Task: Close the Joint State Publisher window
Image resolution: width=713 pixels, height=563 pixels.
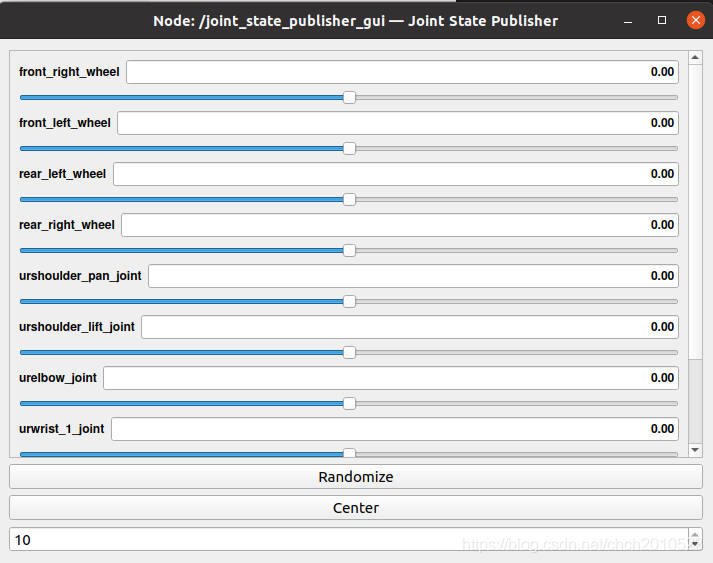Action: pos(694,21)
